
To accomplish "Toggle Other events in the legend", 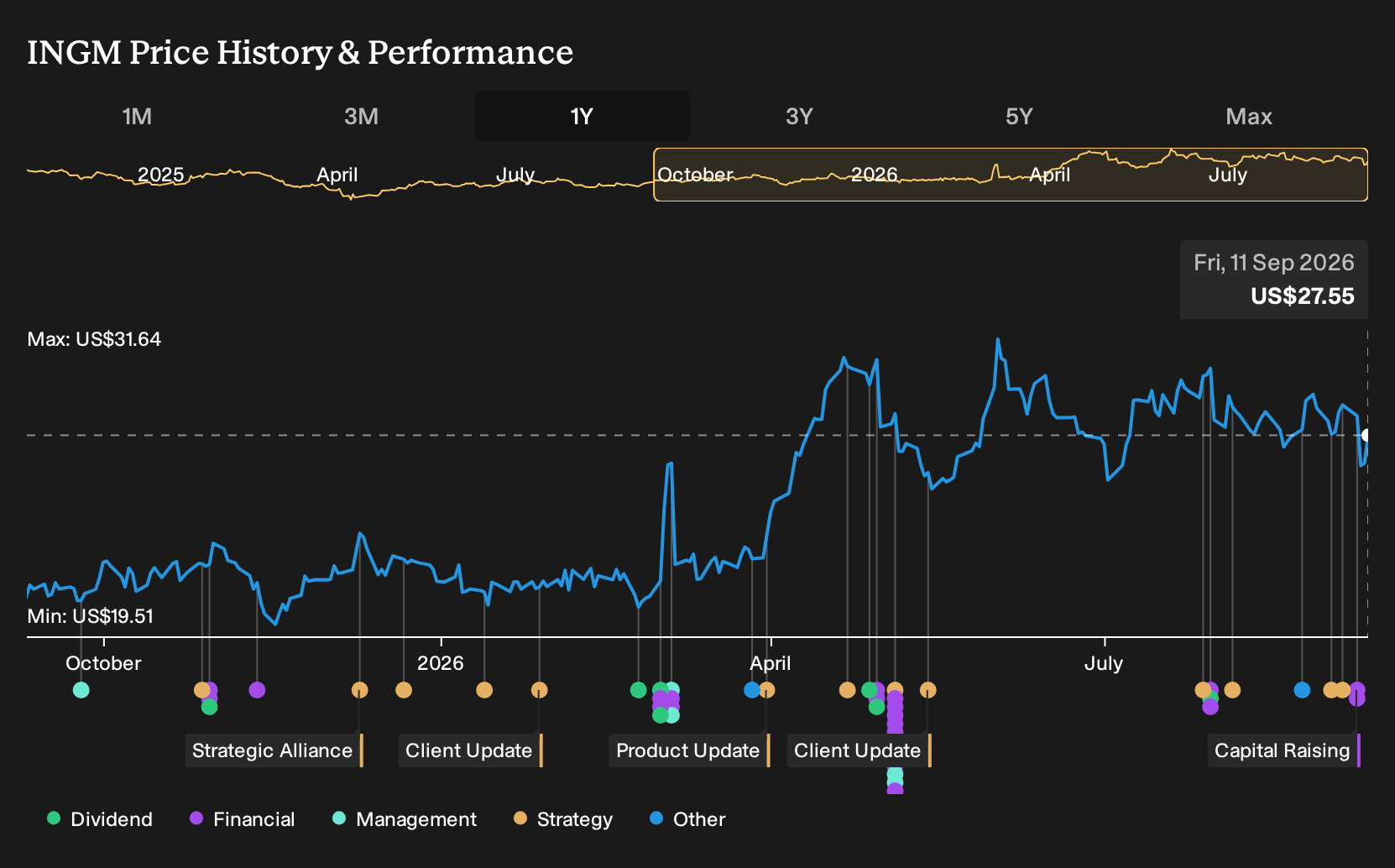I will click(687, 819).
